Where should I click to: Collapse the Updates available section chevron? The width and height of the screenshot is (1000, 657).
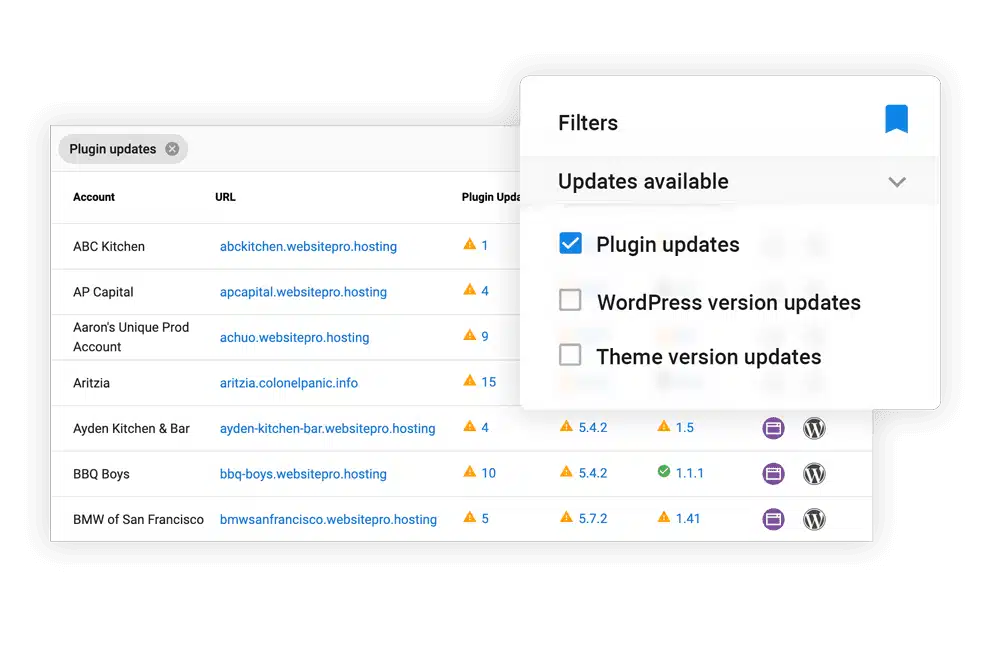click(897, 182)
